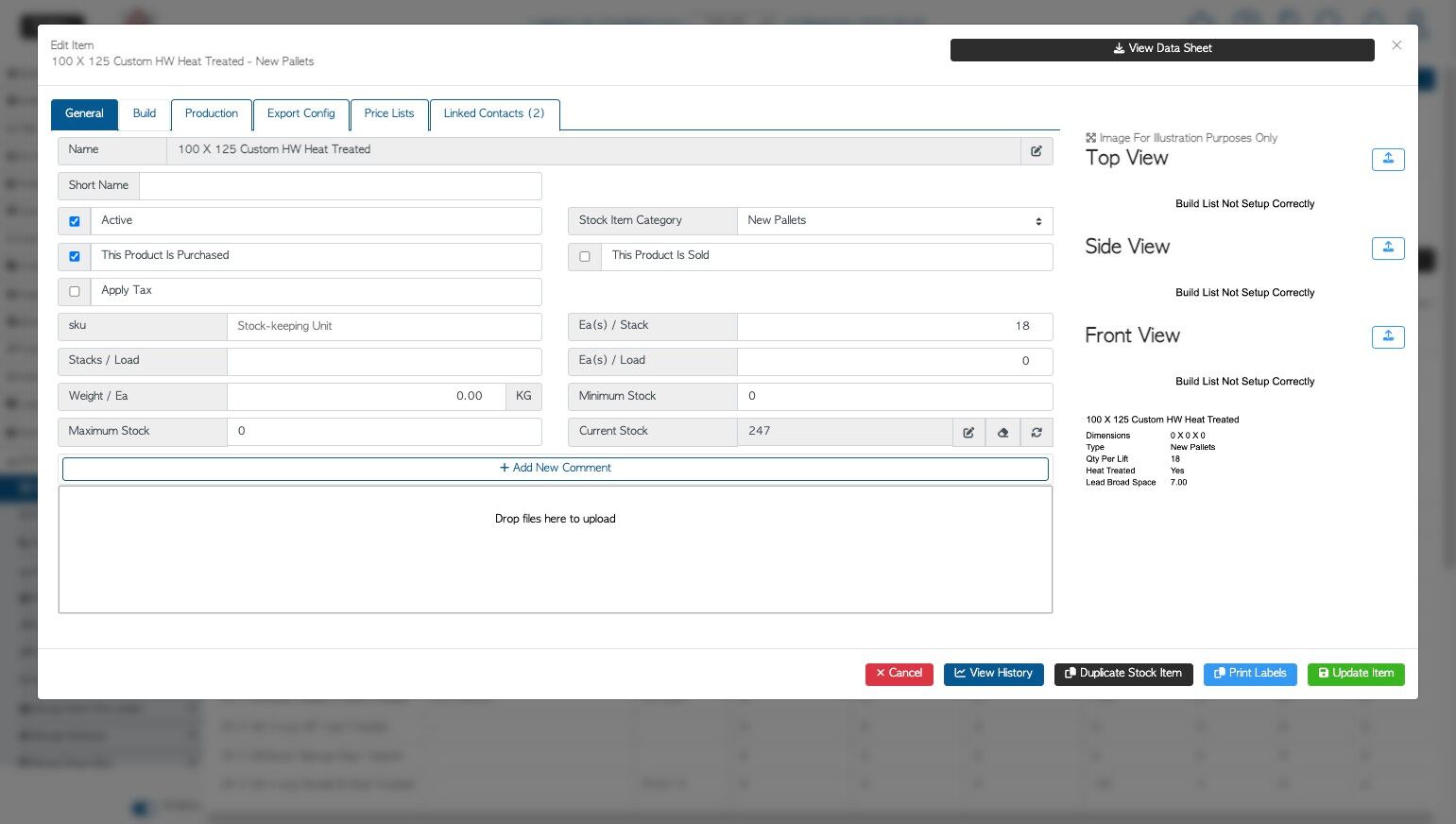Refresh Current Stock with the sync icon
The width and height of the screenshot is (1456, 824).
tap(1036, 432)
